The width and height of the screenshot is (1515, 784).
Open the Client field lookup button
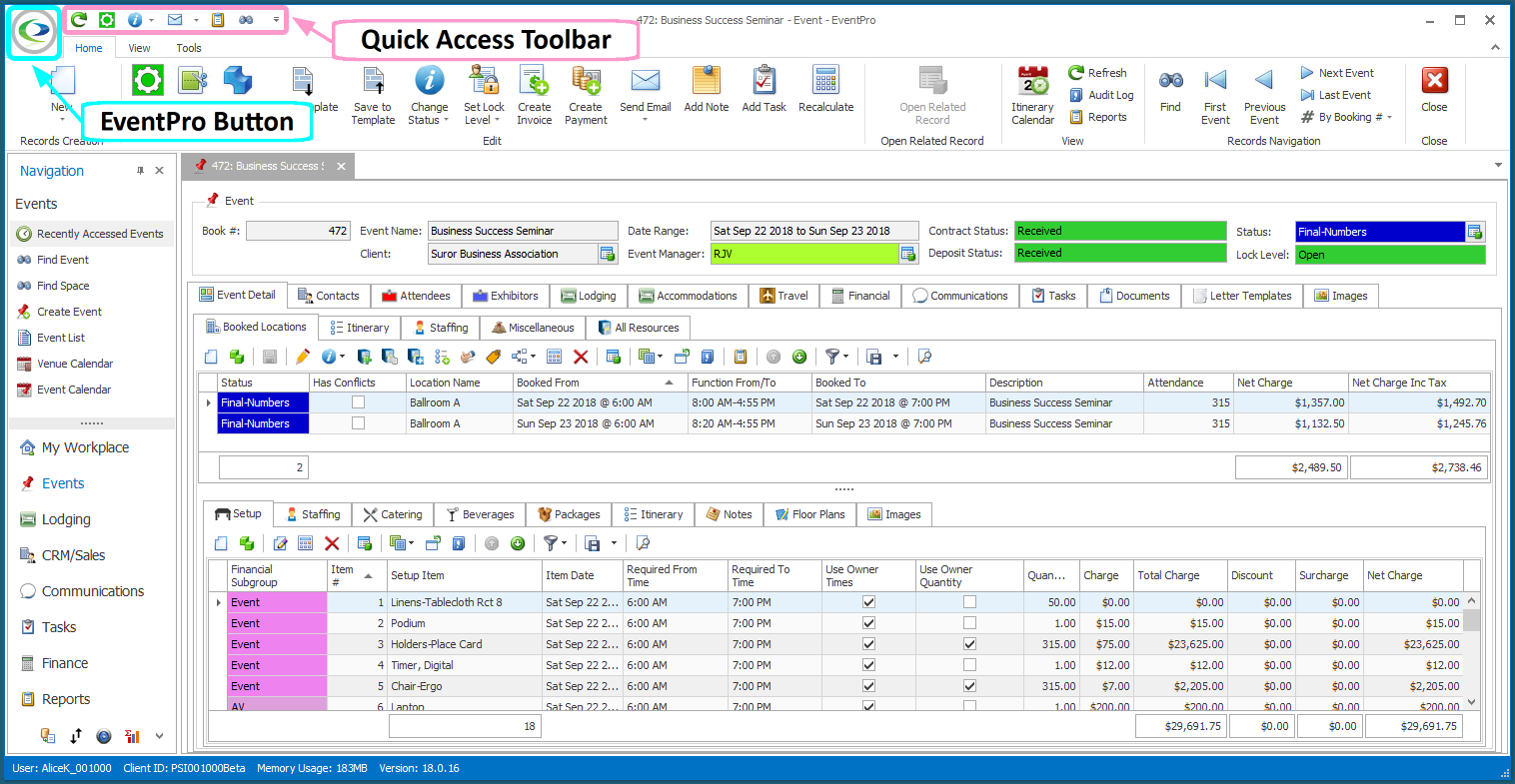(608, 254)
